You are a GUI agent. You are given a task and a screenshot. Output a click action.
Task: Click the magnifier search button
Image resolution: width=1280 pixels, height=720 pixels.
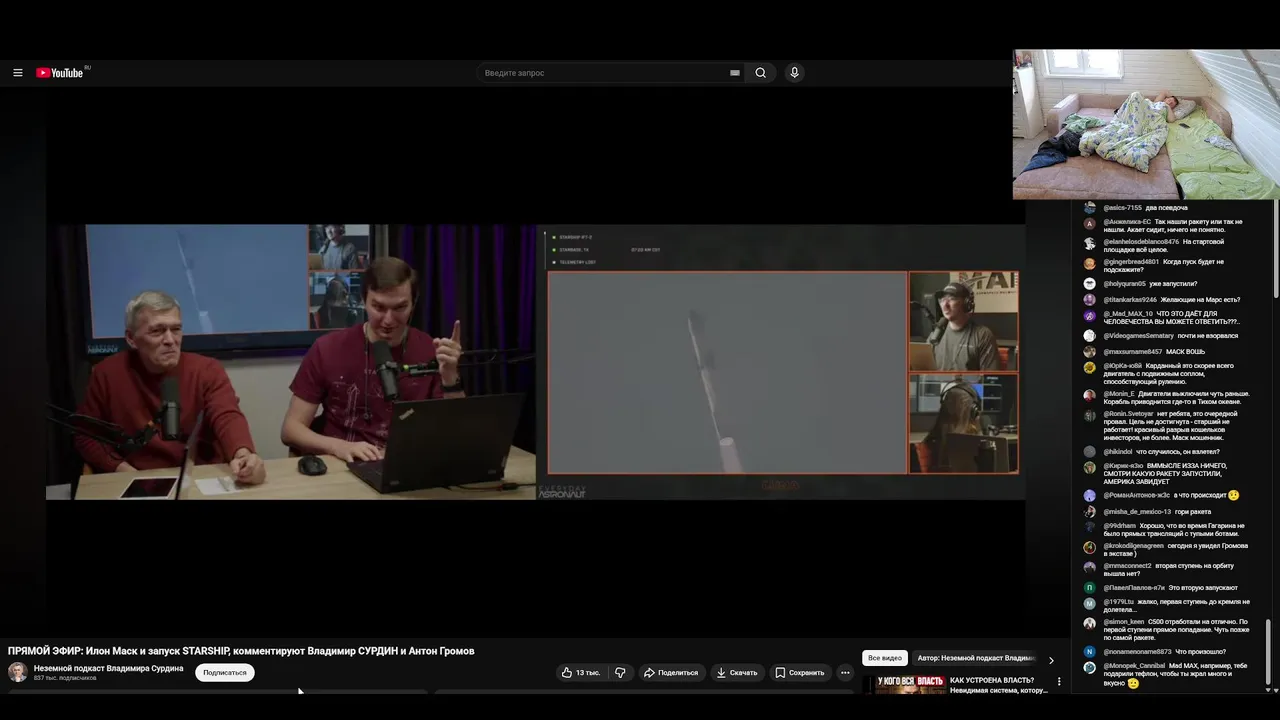click(x=761, y=73)
